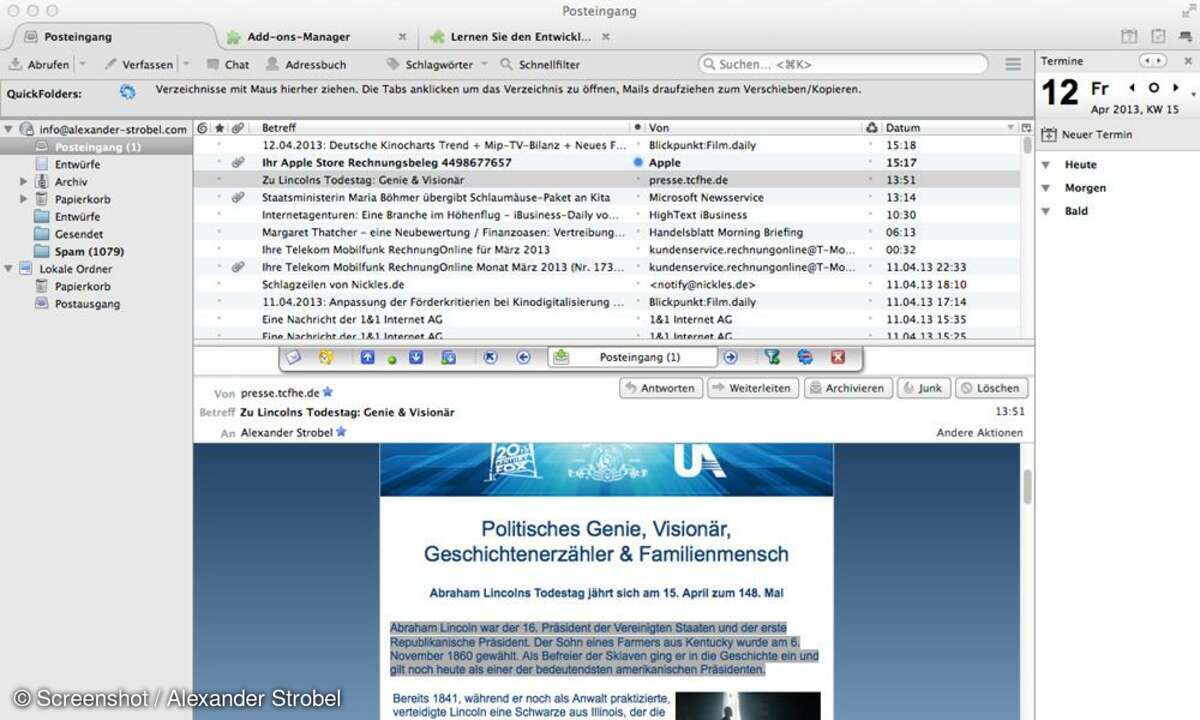The height and width of the screenshot is (720, 1200).
Task: Collapse the Bald section in Termine
Action: click(1046, 211)
